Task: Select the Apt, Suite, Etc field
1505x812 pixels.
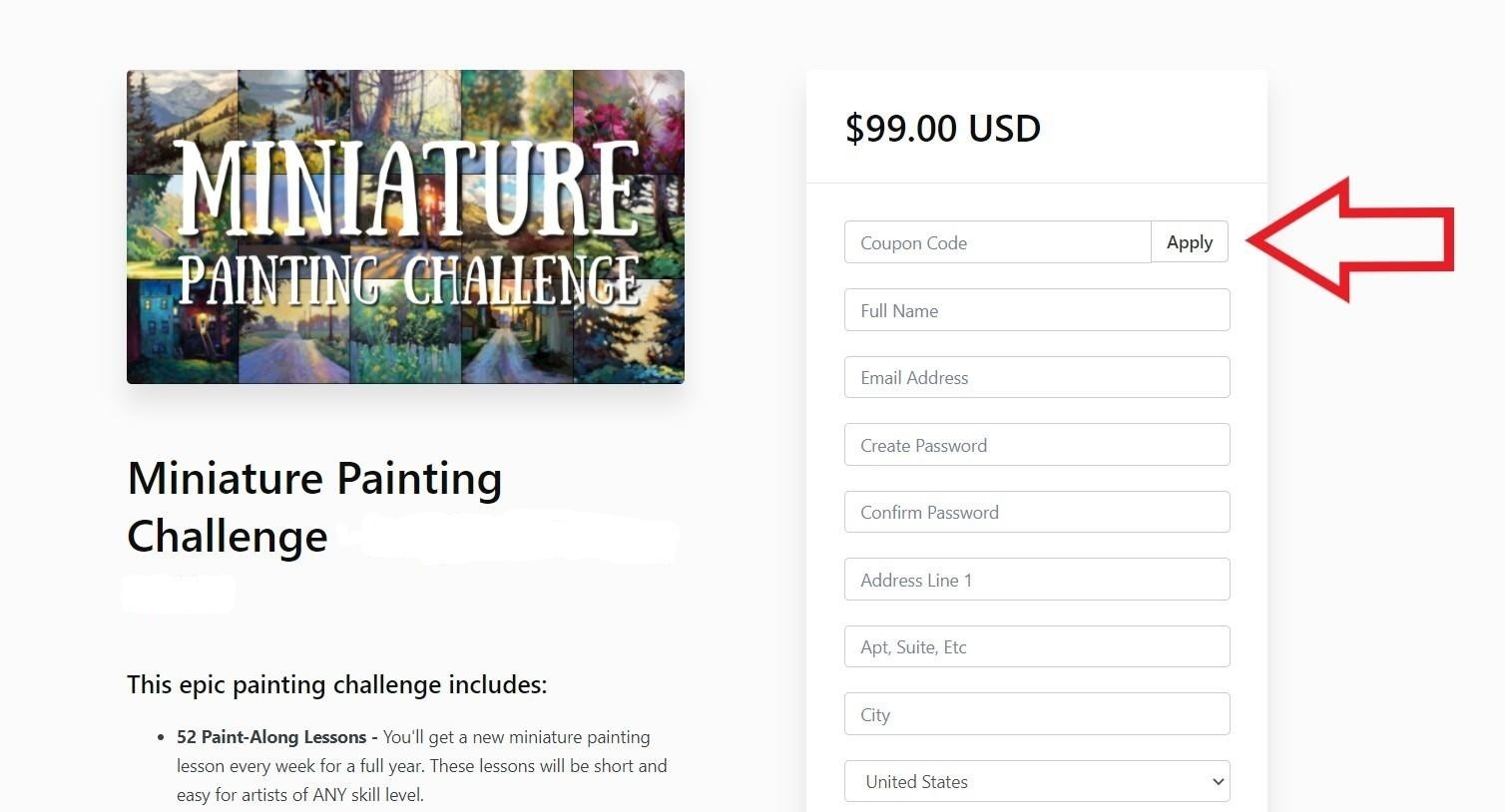Action: point(1036,646)
